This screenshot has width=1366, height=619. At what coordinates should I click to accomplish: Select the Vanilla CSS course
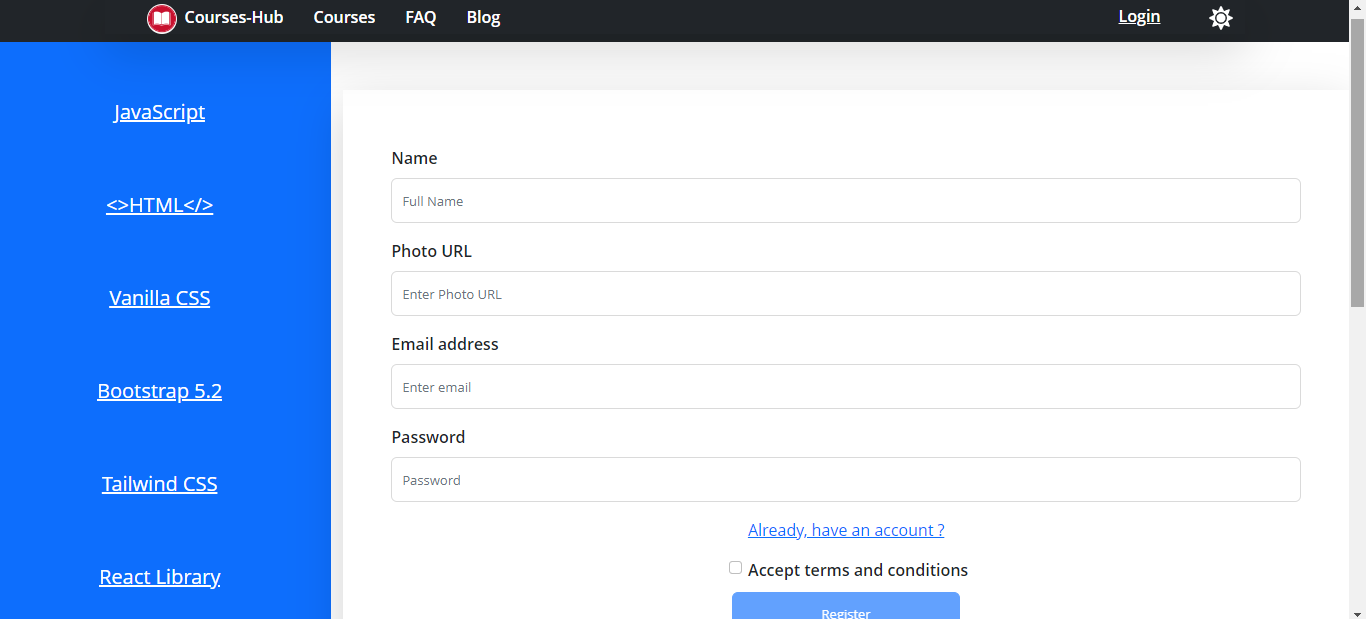(x=159, y=298)
